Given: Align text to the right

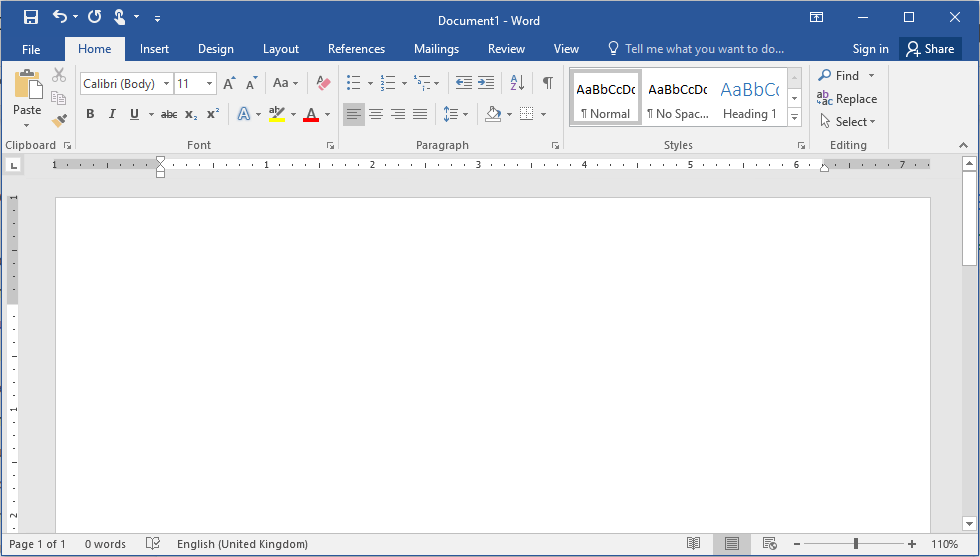Looking at the screenshot, I should click(x=398, y=114).
